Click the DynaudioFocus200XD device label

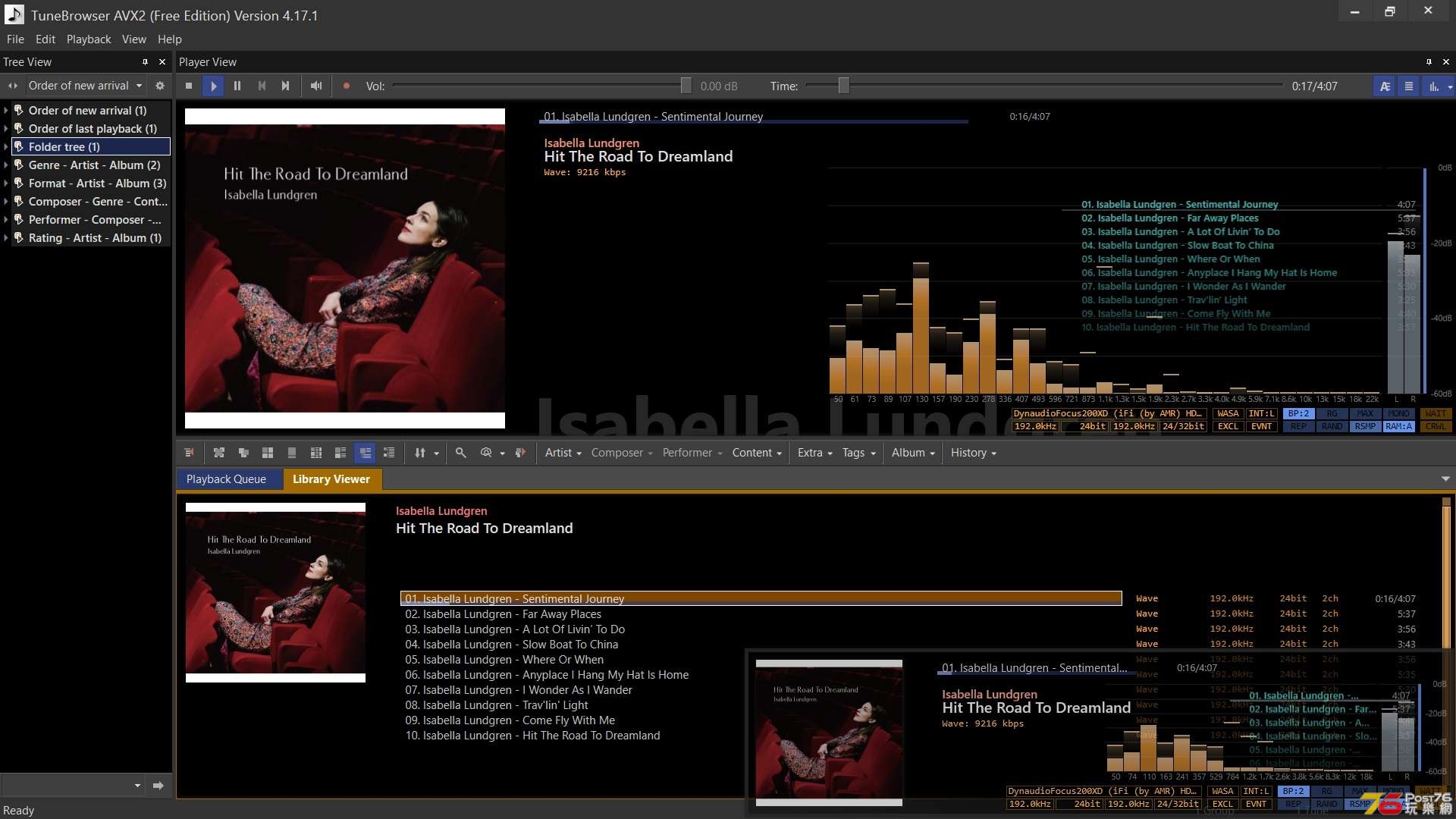click(1108, 414)
